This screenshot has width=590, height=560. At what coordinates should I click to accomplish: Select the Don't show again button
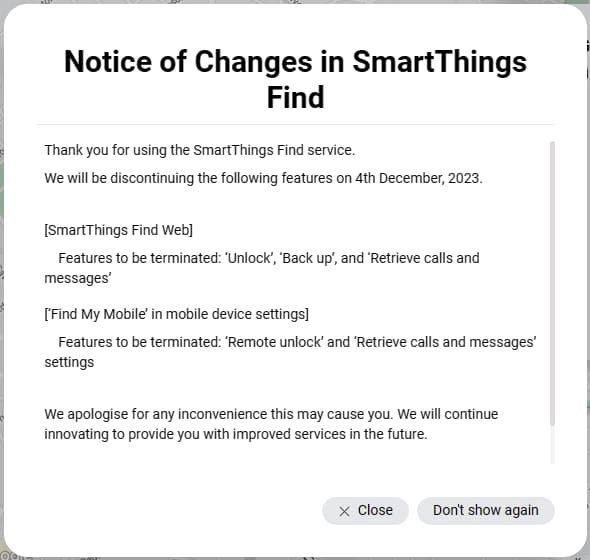[485, 511]
